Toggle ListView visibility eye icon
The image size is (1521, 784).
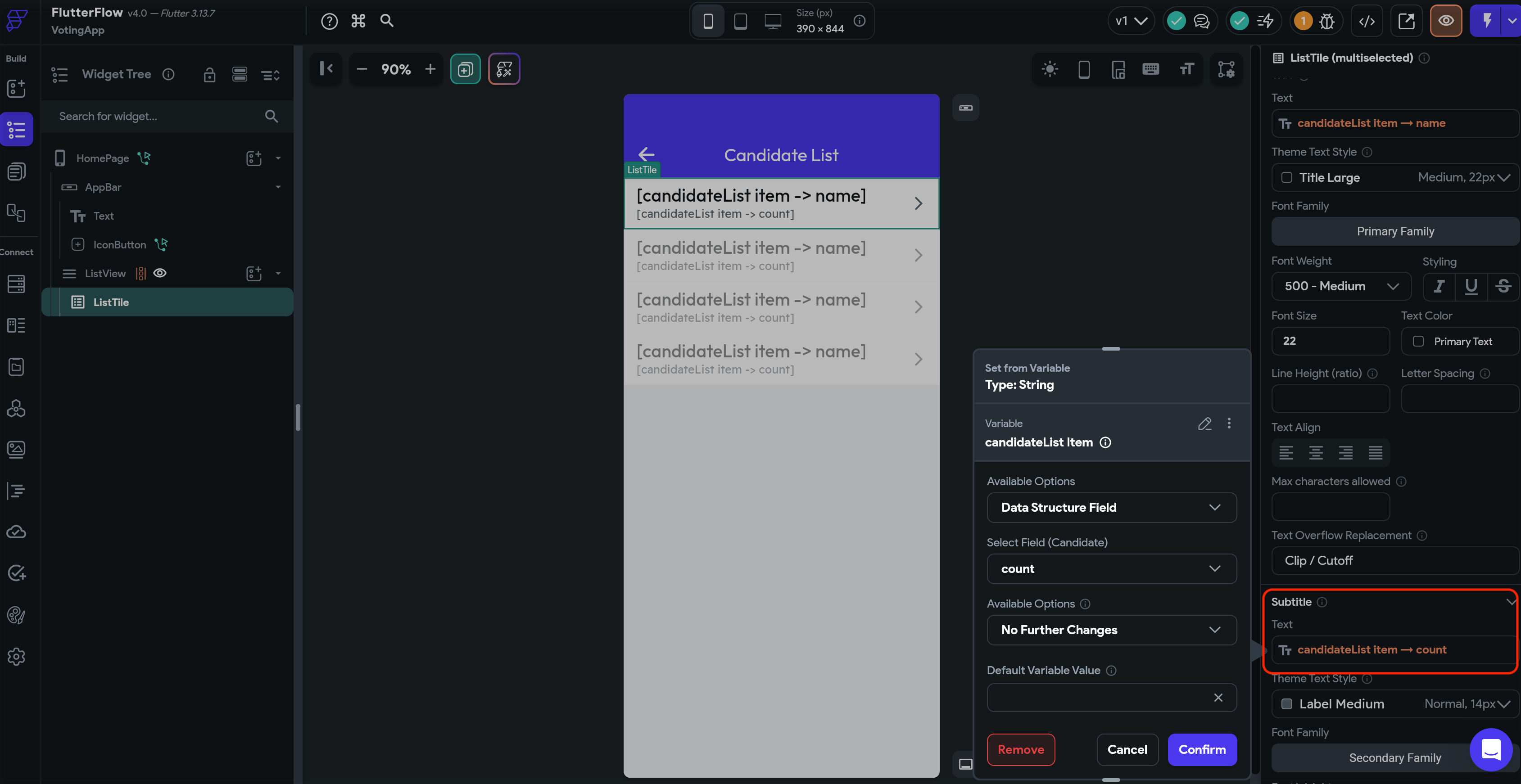click(160, 273)
